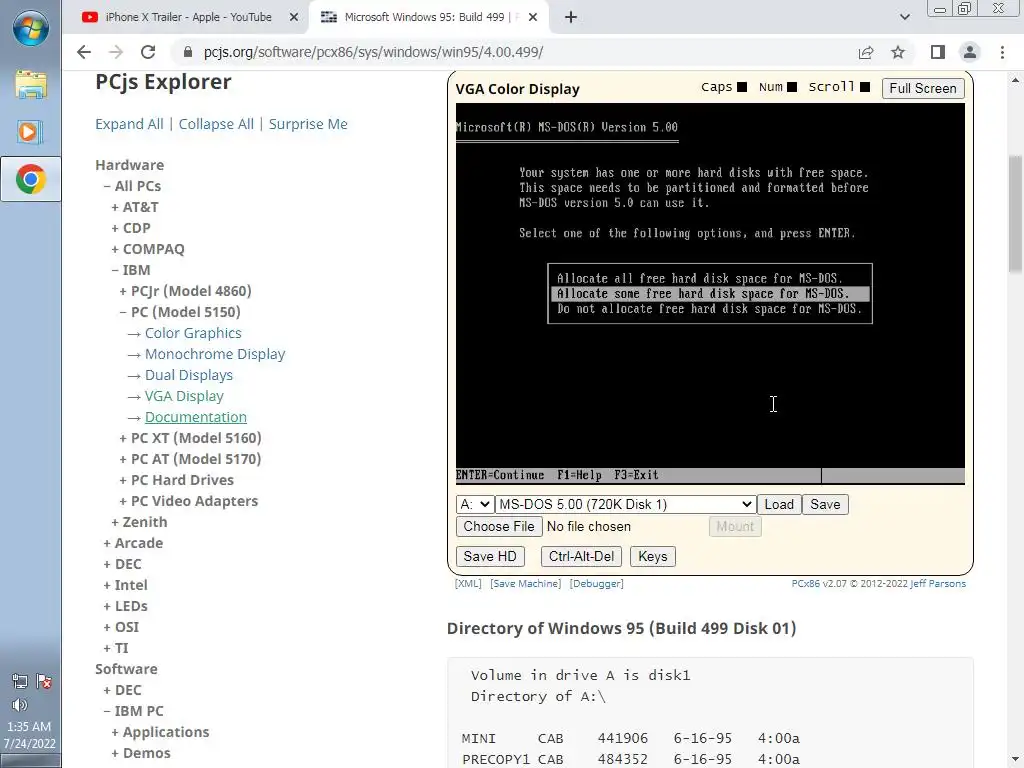1024x768 pixels.
Task: Open the Documentation link
Action: click(x=196, y=417)
